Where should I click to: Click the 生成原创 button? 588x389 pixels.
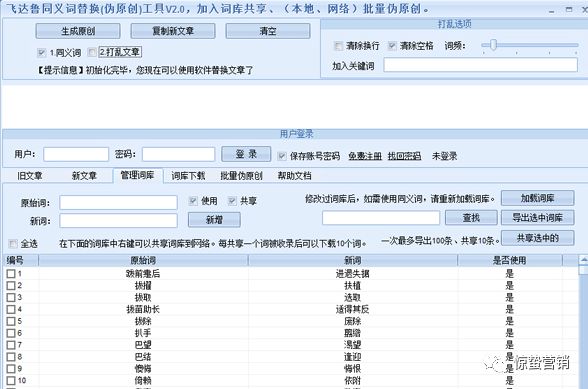[78, 31]
